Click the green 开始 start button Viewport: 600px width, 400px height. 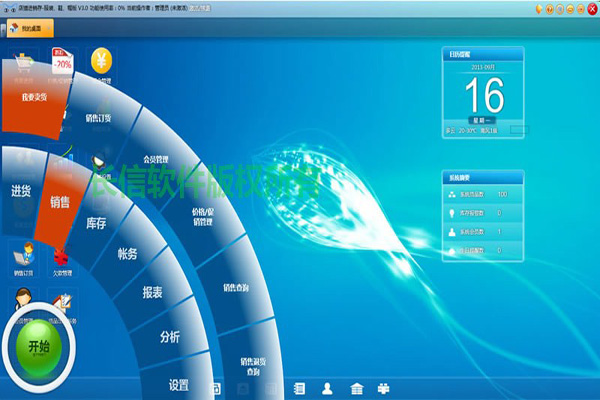tap(39, 348)
